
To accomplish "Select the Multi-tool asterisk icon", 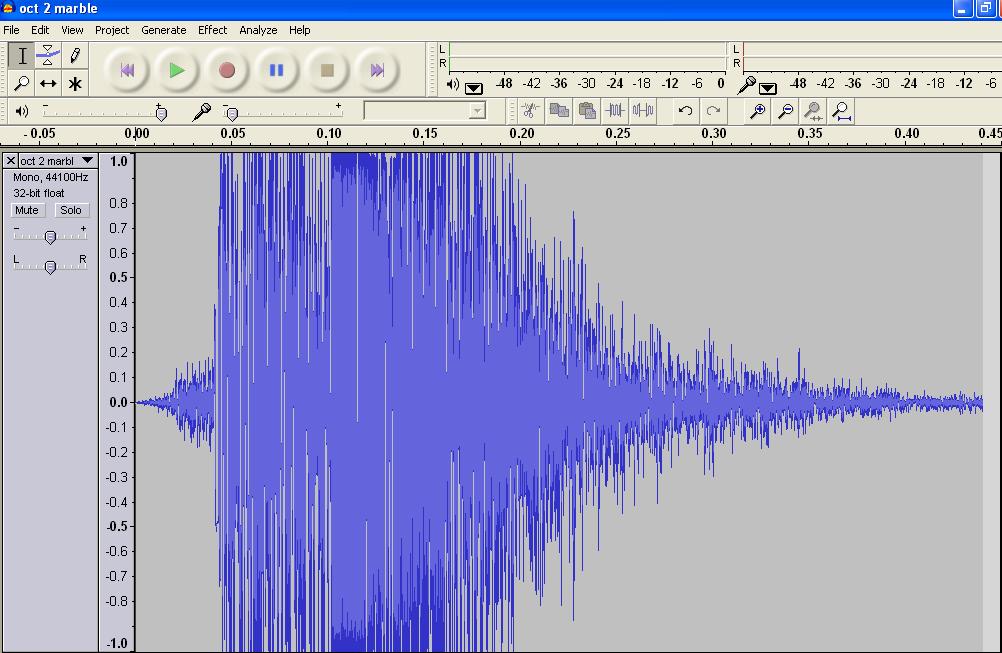I will pyautogui.click(x=75, y=83).
